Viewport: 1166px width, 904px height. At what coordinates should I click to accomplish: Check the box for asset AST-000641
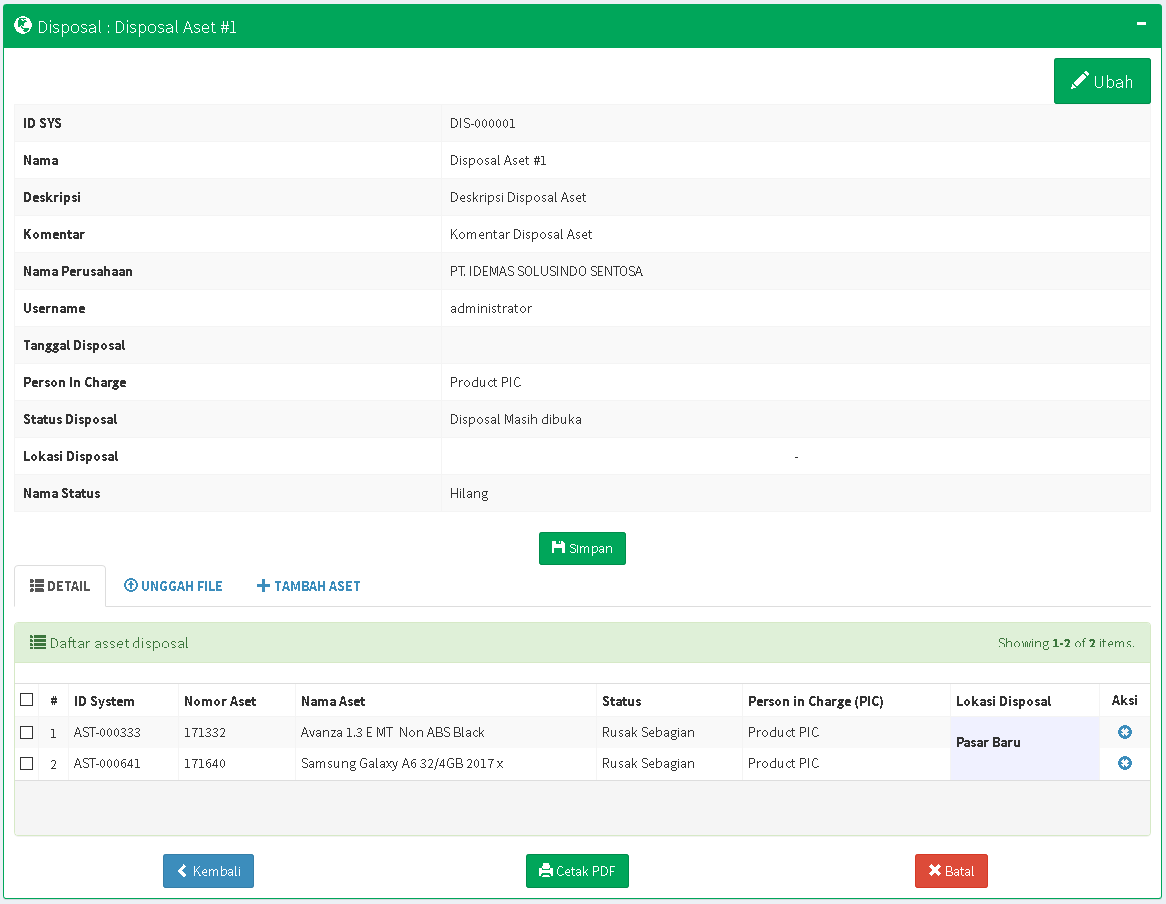[27, 763]
